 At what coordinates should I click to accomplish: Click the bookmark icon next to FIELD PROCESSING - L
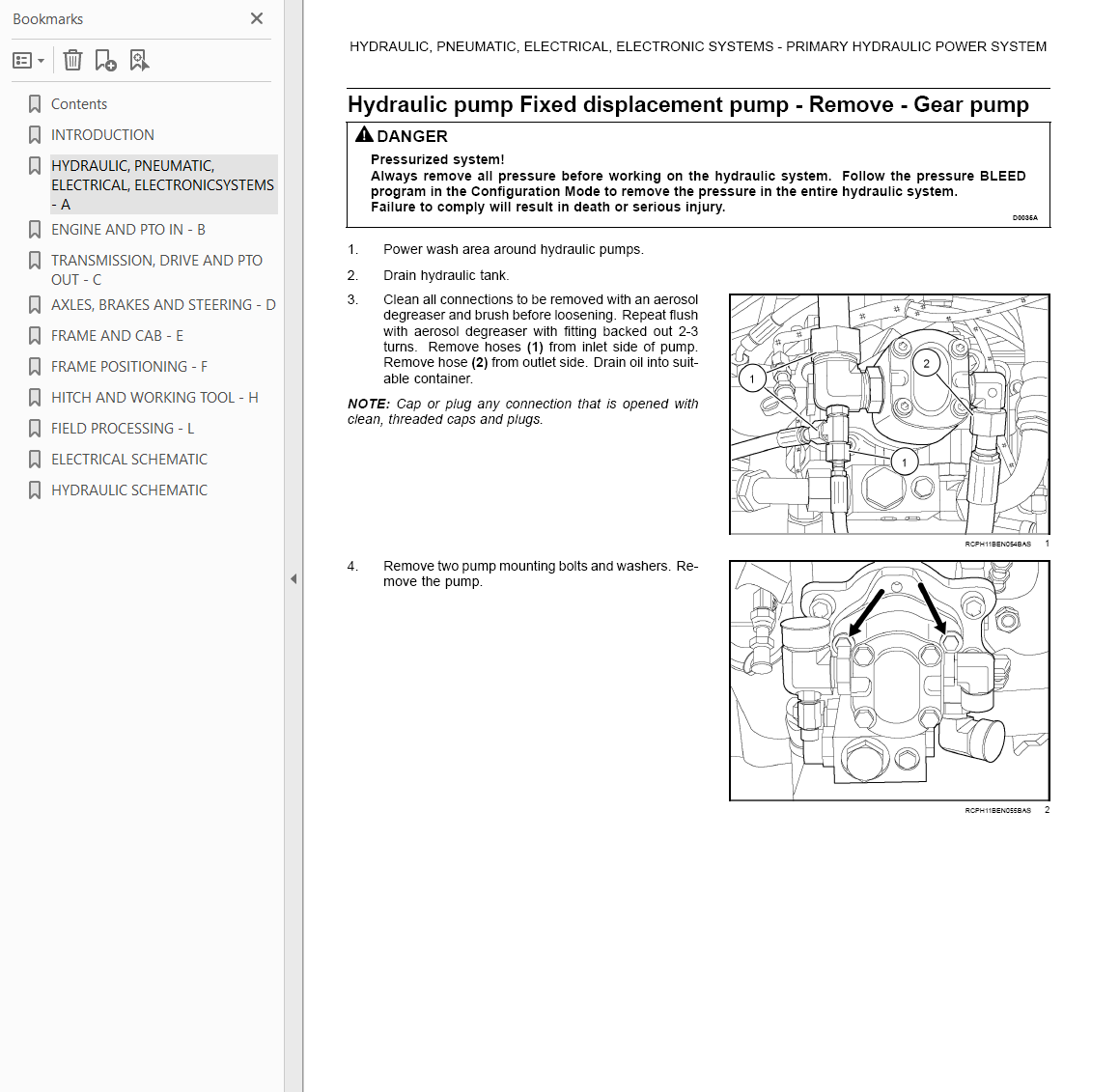34,429
